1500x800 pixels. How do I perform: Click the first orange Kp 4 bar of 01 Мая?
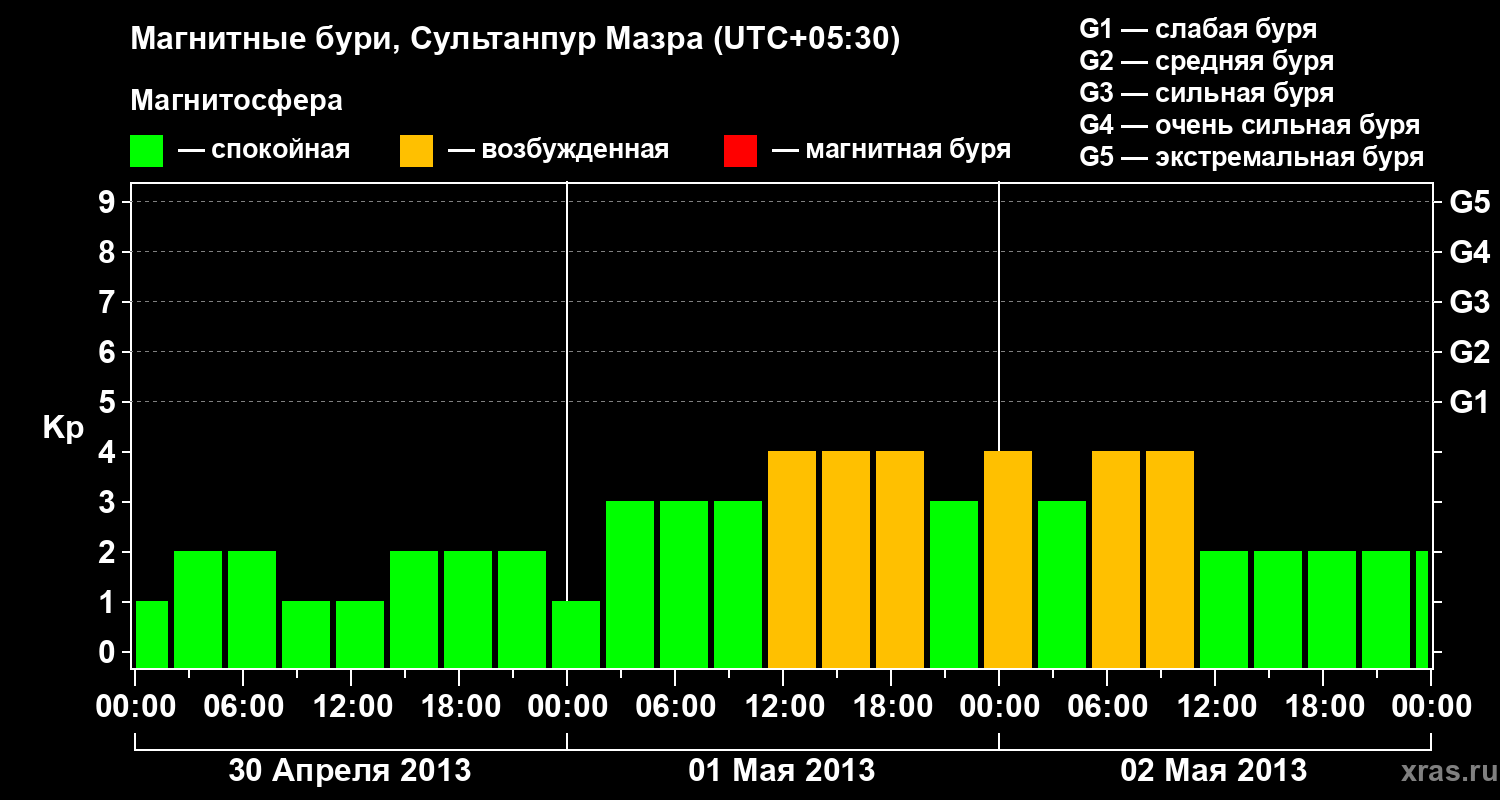(x=792, y=559)
